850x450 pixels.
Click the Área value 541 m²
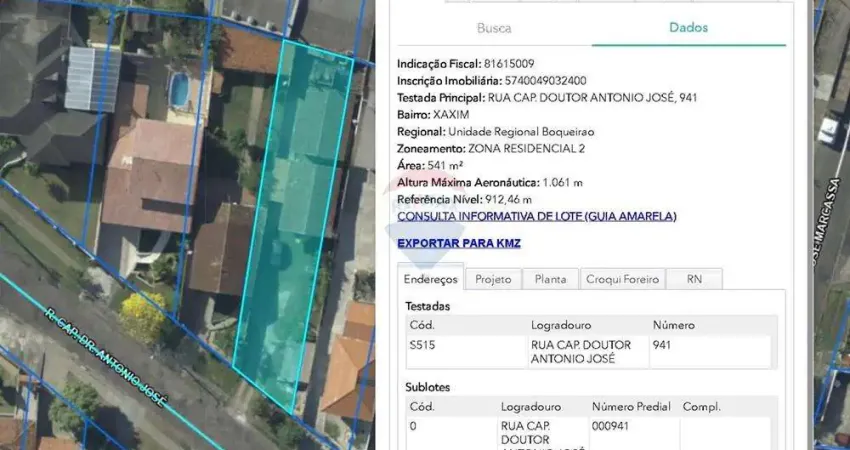click(x=445, y=165)
